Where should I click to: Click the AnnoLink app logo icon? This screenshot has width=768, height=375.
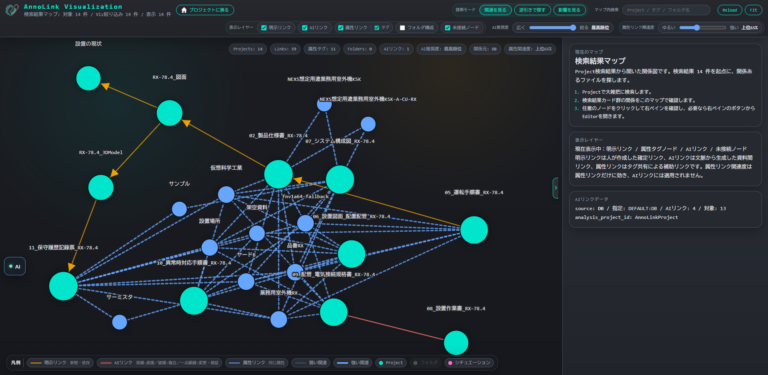point(12,10)
